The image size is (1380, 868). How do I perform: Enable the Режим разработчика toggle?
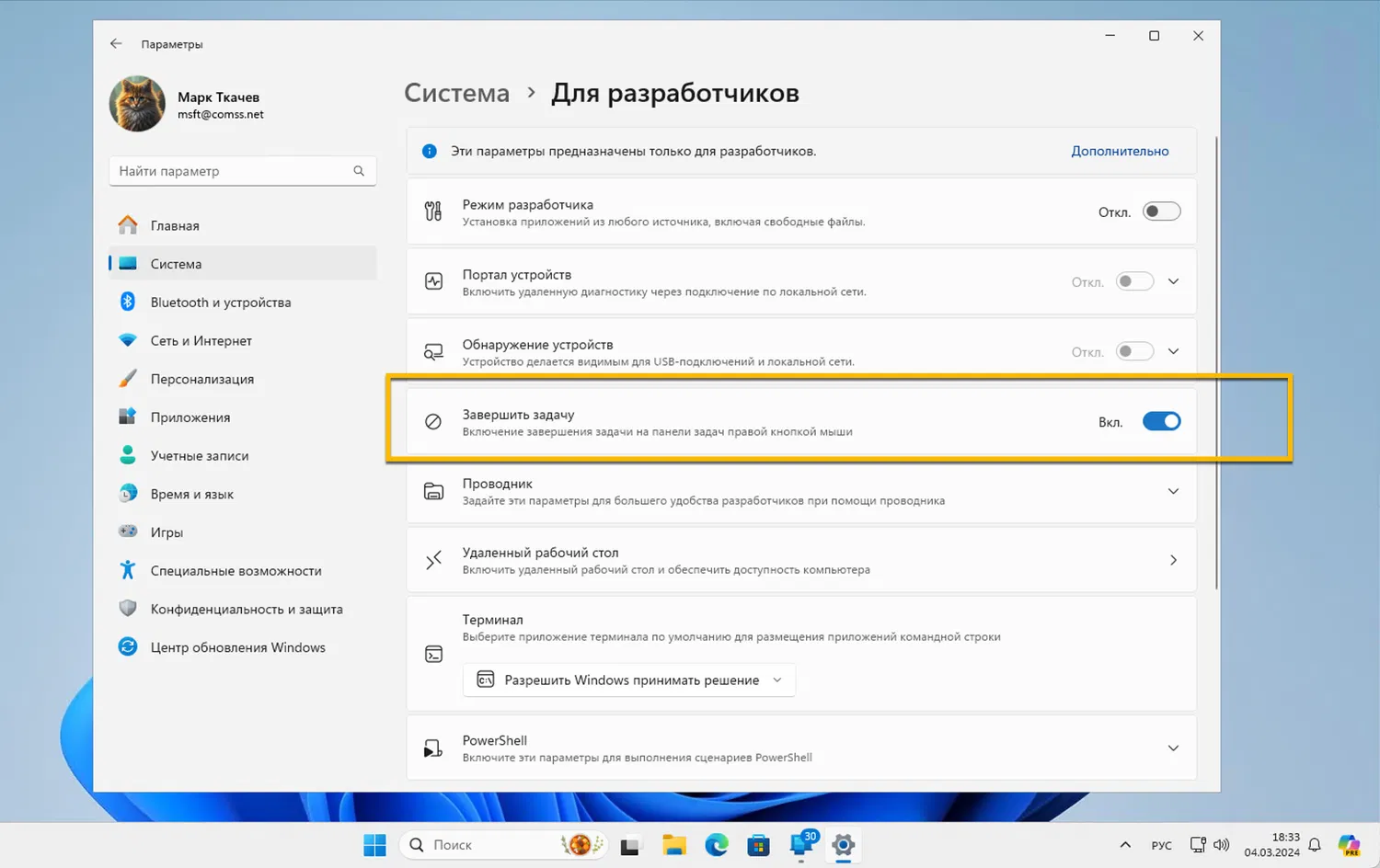1161,211
